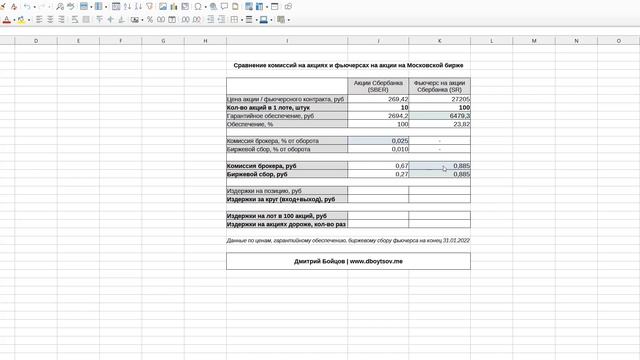
Task: Click the Insert Image icon
Action: click(x=163, y=7)
